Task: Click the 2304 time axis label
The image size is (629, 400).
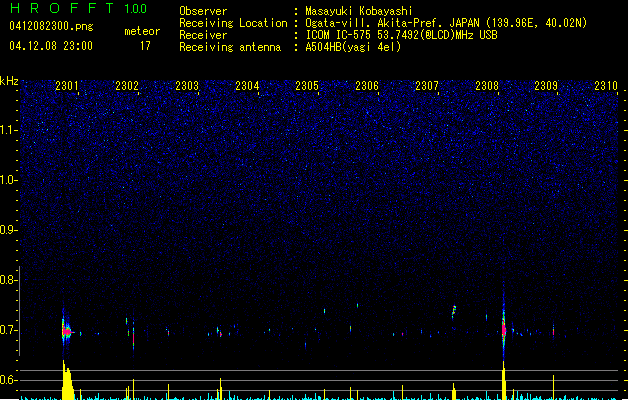Action: coord(247,86)
